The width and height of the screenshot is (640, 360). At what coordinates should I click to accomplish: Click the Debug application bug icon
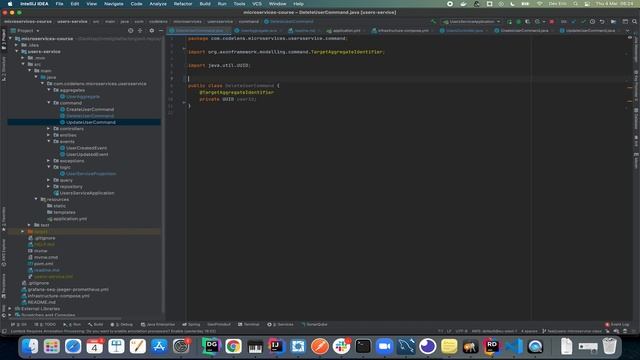point(518,22)
